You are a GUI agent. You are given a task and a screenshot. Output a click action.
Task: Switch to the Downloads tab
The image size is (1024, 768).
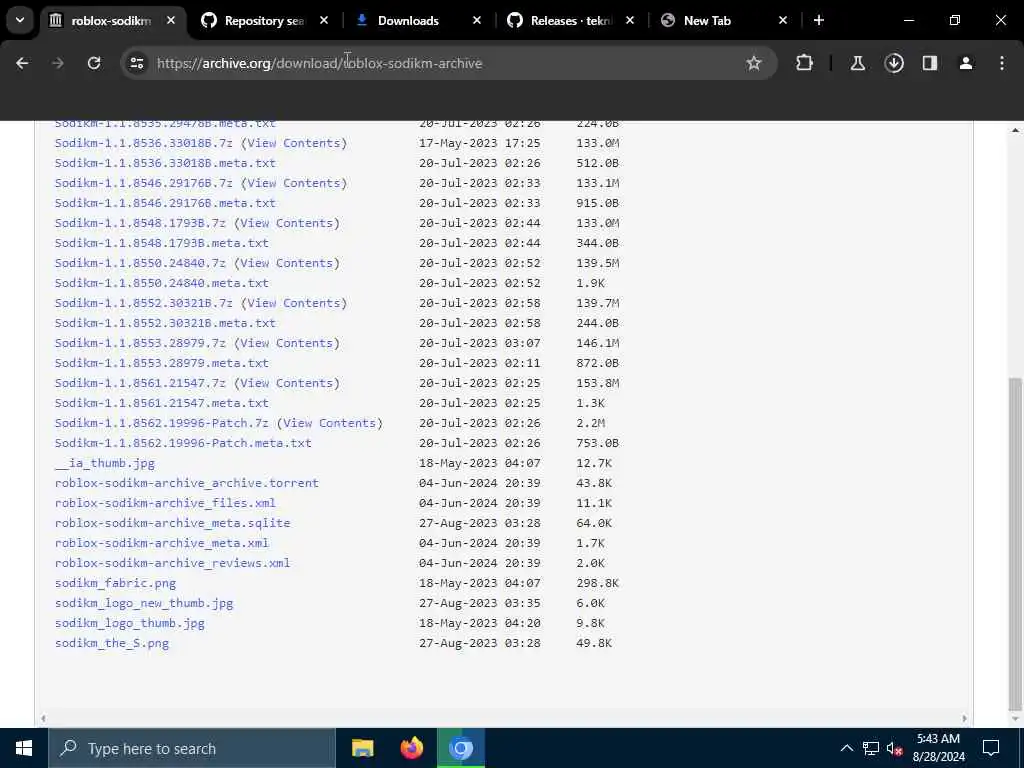(x=408, y=21)
